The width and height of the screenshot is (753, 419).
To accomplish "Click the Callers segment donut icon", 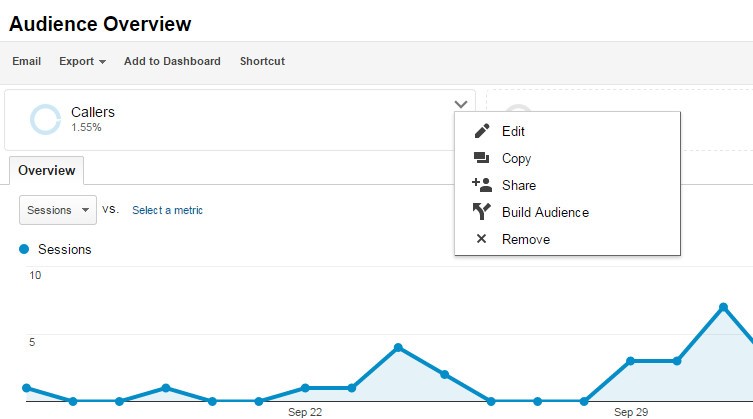I will [46, 119].
